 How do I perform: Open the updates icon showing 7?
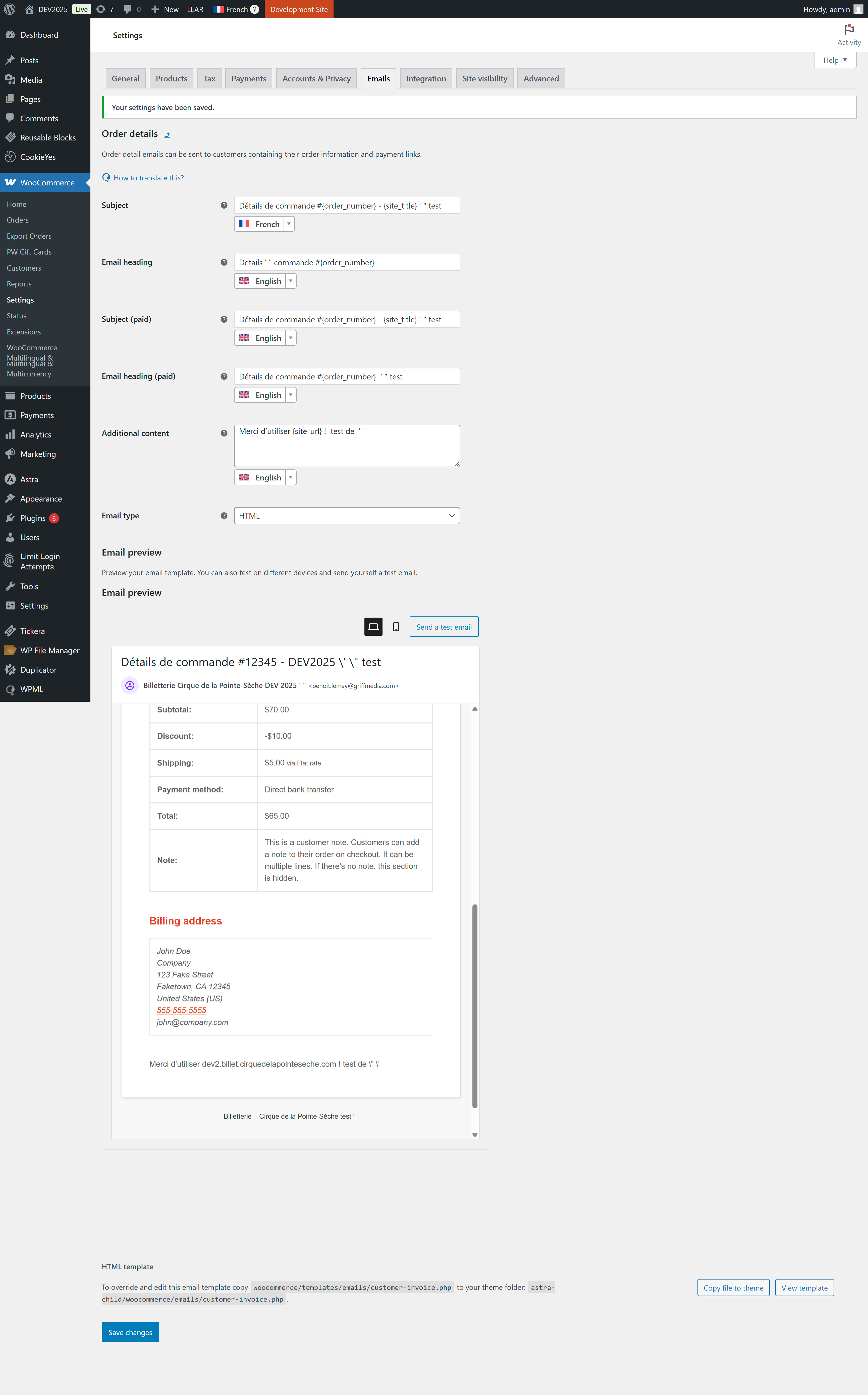click(101, 9)
